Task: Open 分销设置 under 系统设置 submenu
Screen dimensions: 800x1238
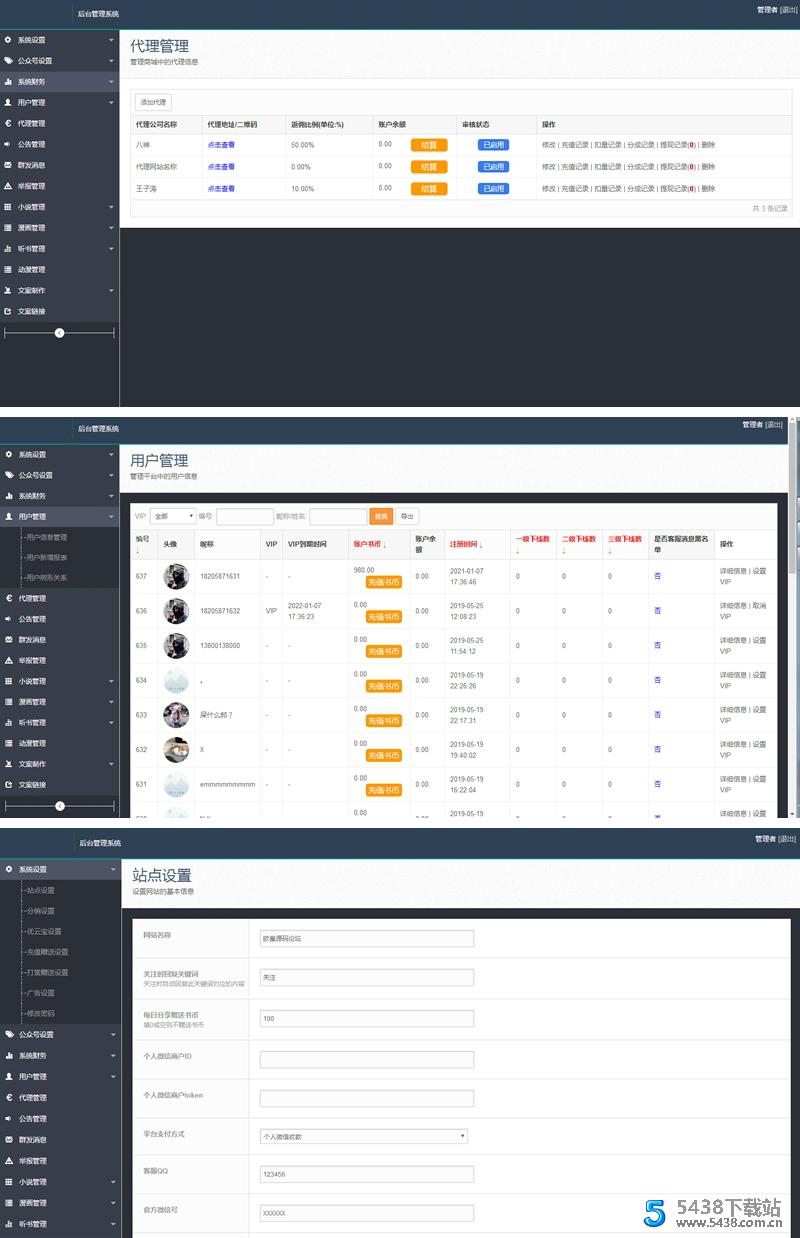Action: [x=41, y=911]
